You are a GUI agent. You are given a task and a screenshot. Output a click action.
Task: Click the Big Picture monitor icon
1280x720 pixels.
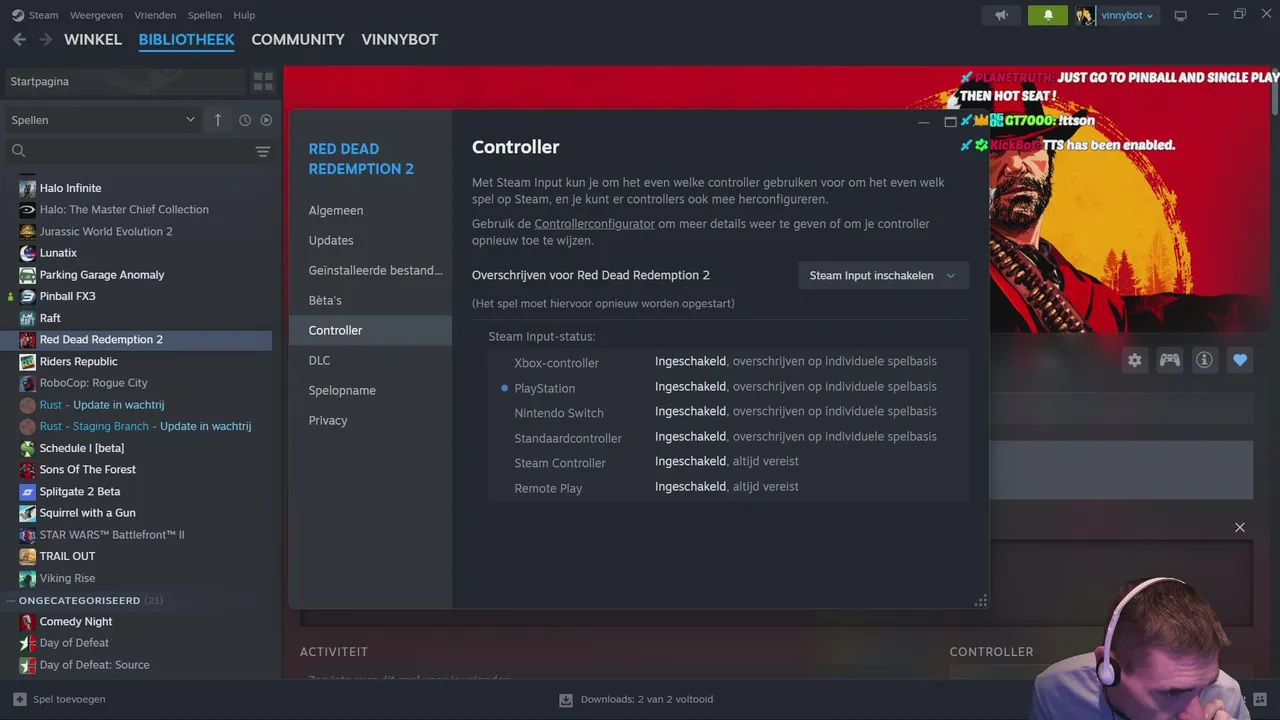pos(1180,15)
